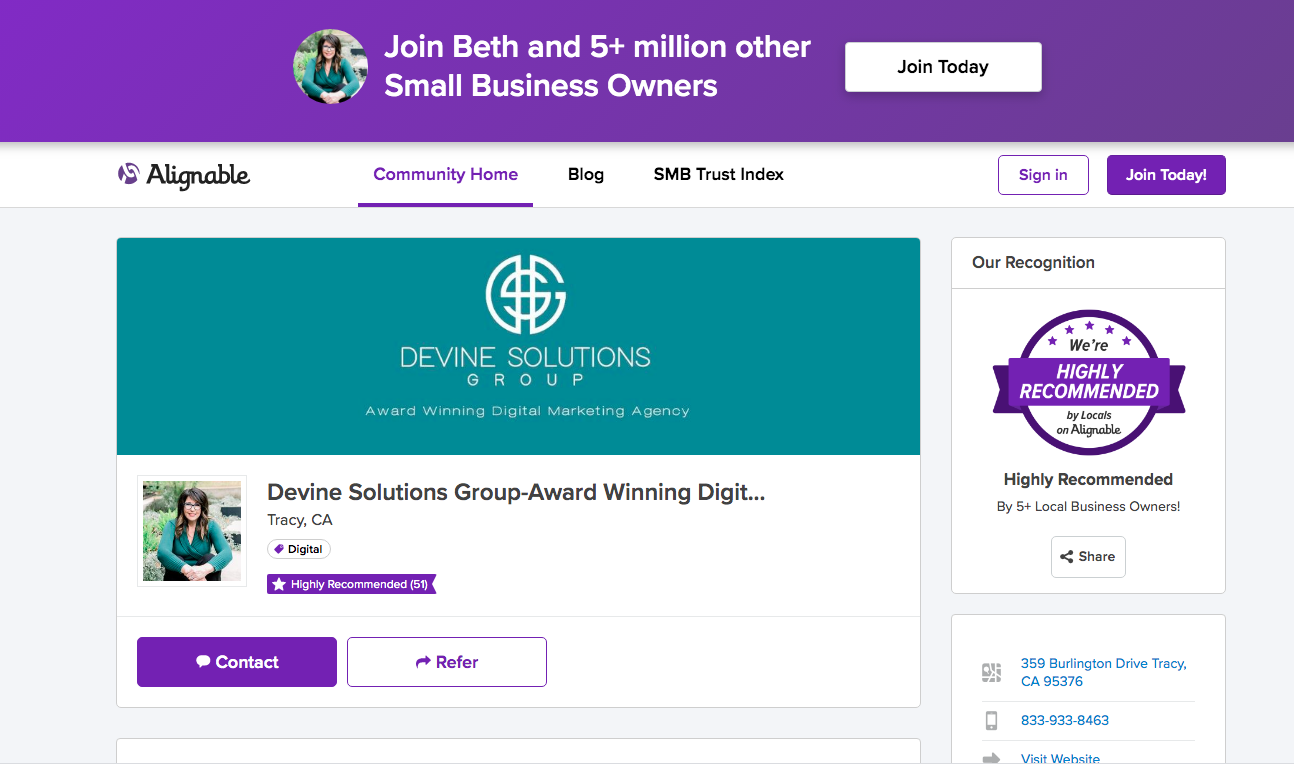Click the map icon beside the address
1294x765 pixels.
click(x=991, y=672)
